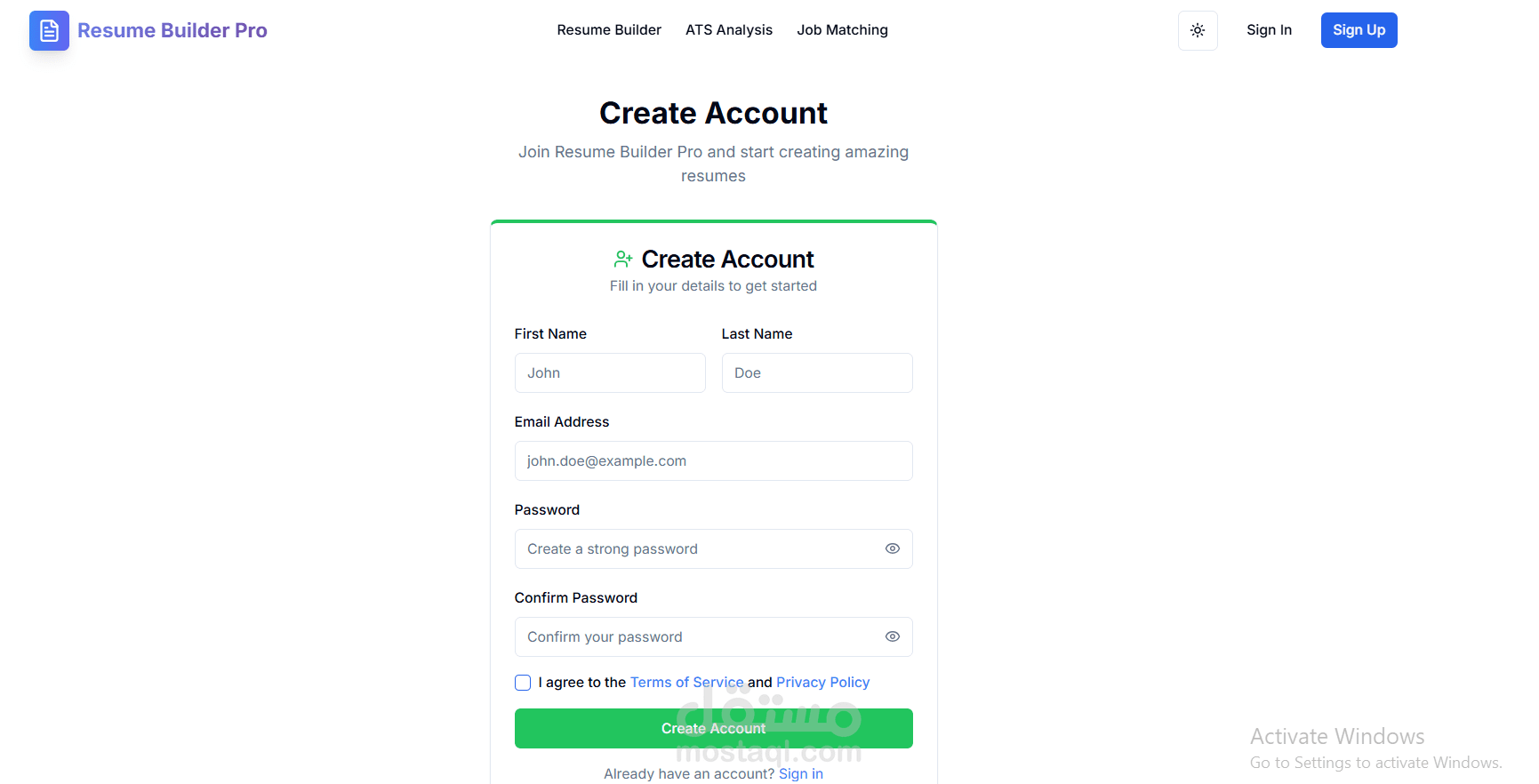The height and width of the screenshot is (784, 1539).
Task: Show password using Password field eye icon
Action: coord(893,548)
